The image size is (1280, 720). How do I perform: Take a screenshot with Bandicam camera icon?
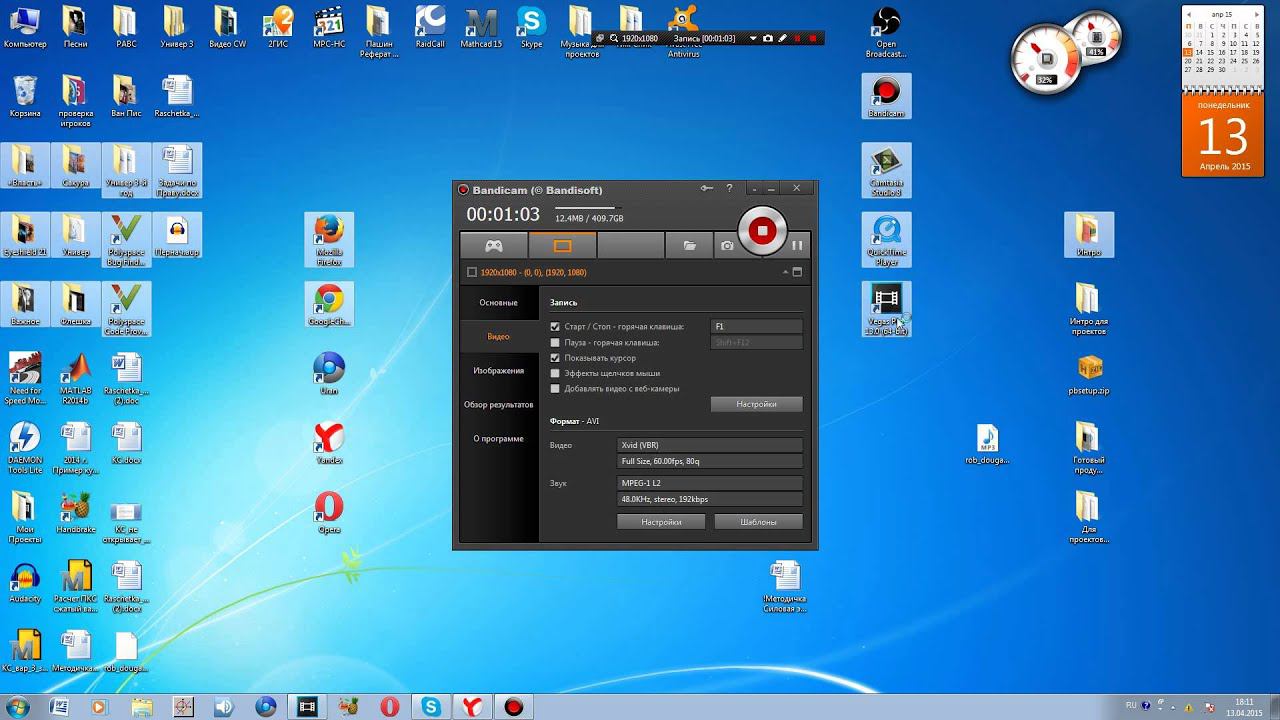(x=727, y=245)
